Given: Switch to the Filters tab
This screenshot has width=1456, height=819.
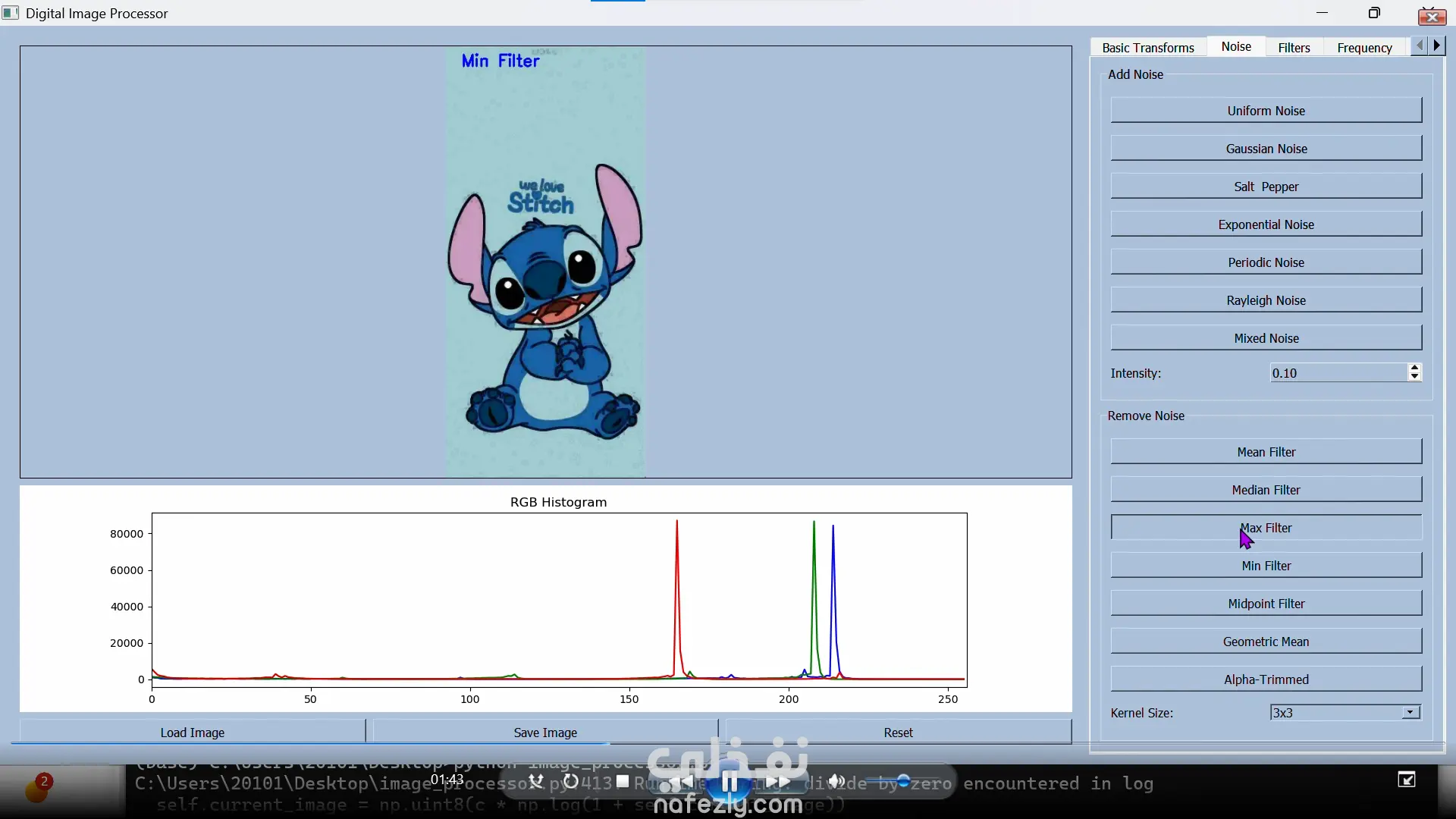Looking at the screenshot, I should (1294, 47).
